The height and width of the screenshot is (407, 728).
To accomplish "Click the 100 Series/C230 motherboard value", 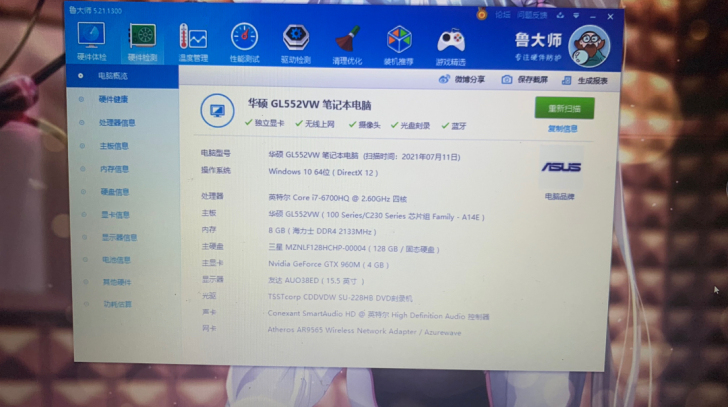I will pos(377,216).
